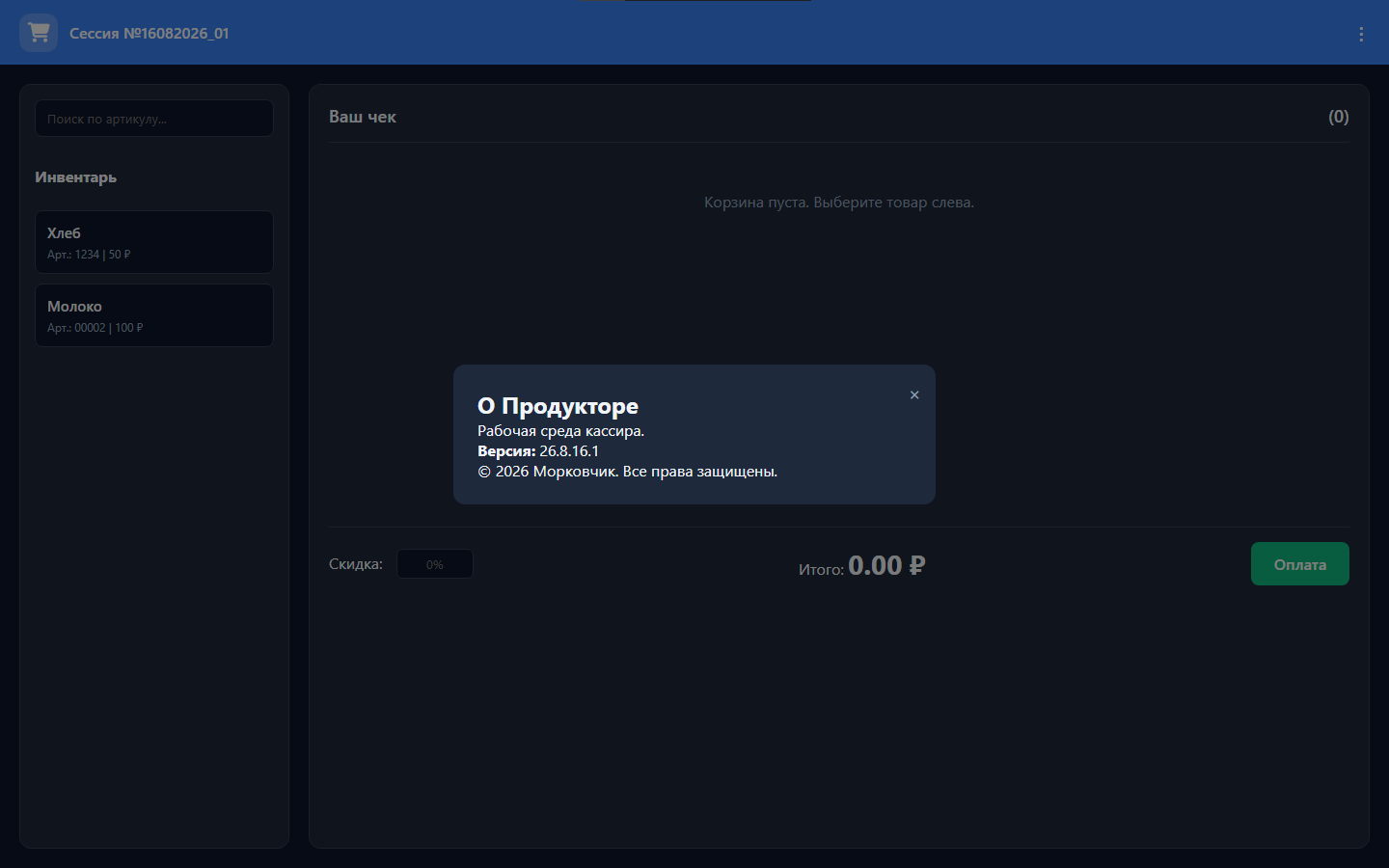1389x868 pixels.
Task: Focus the 'Поиск по артикулу' search field
Action: pyautogui.click(x=154, y=119)
